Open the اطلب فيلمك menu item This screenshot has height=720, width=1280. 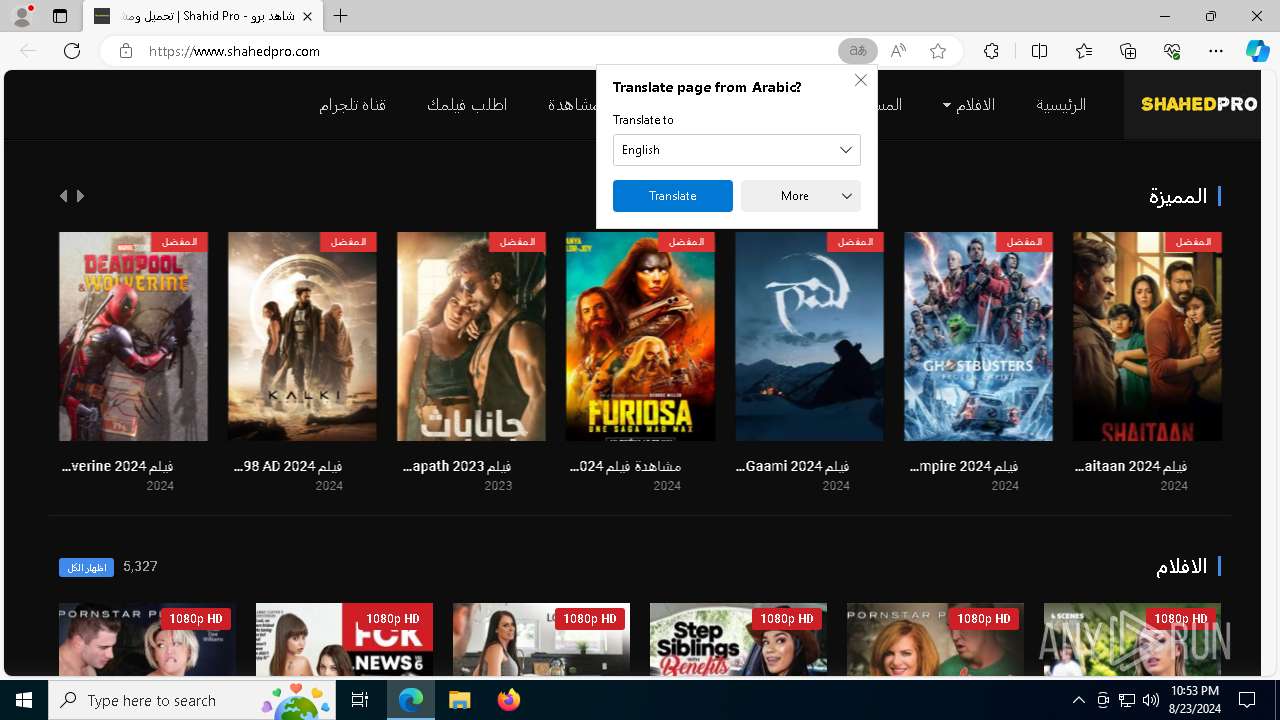click(x=467, y=104)
